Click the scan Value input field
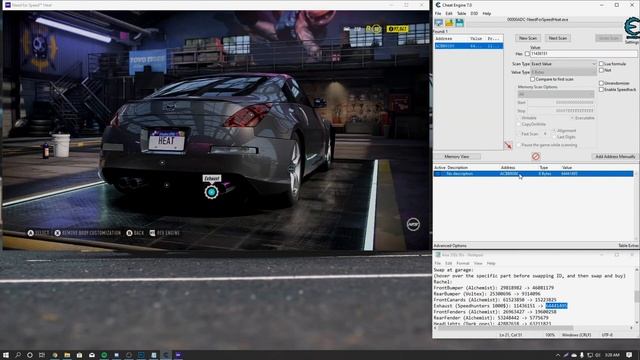Image resolution: width=640 pixels, height=360 pixels. tap(583, 54)
